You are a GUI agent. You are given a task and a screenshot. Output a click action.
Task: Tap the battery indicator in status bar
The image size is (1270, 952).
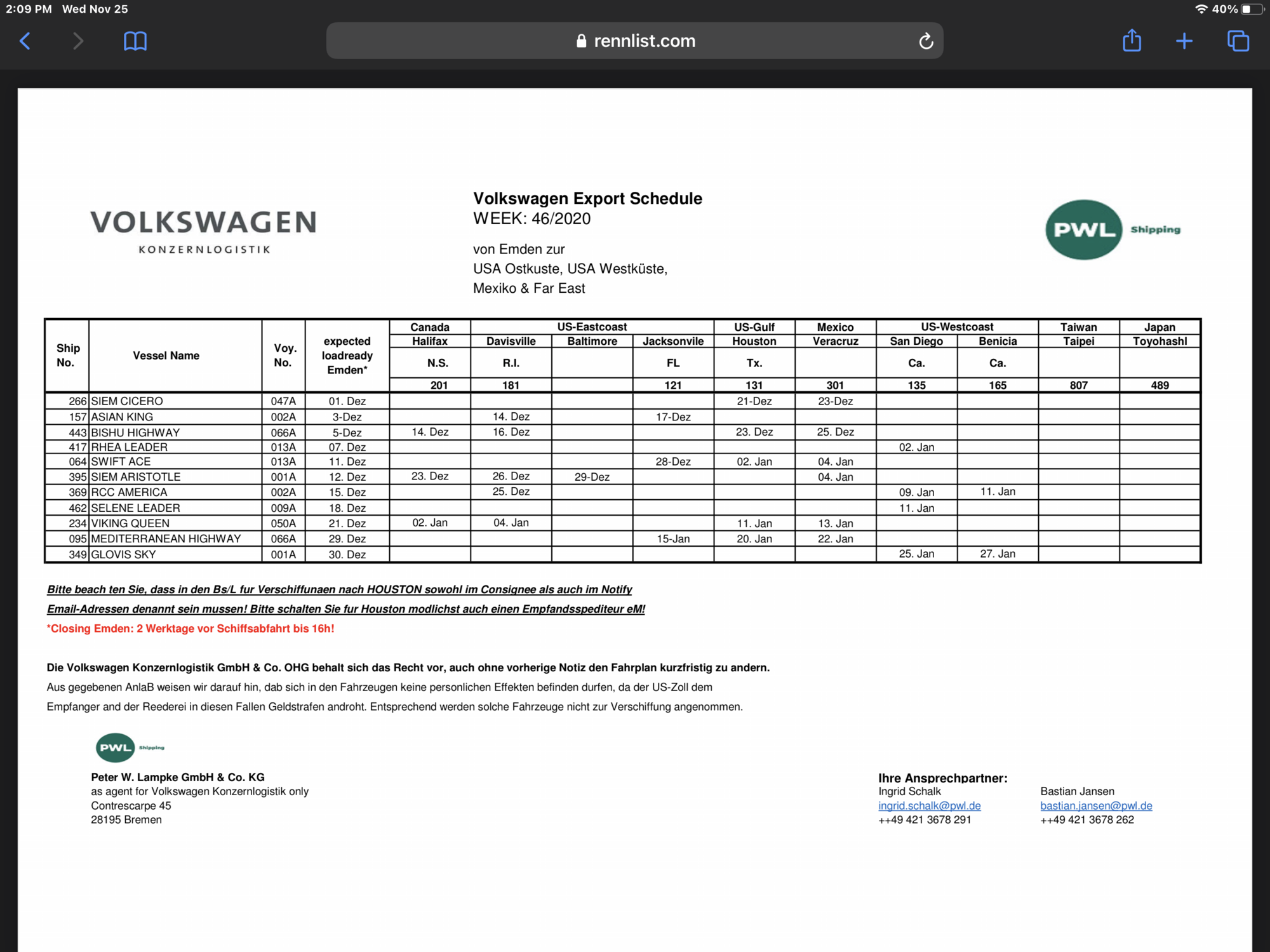pyautogui.click(x=1251, y=9)
